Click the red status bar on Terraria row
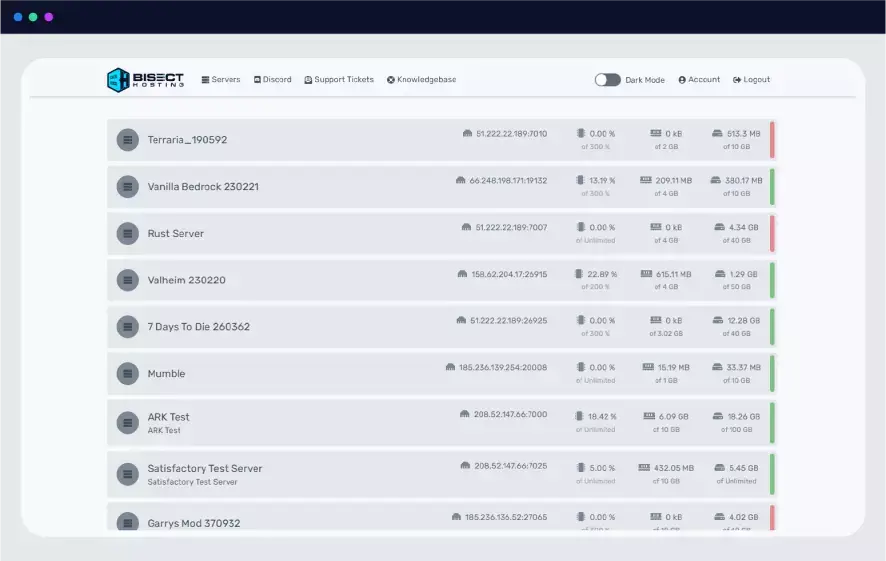 tap(772, 140)
